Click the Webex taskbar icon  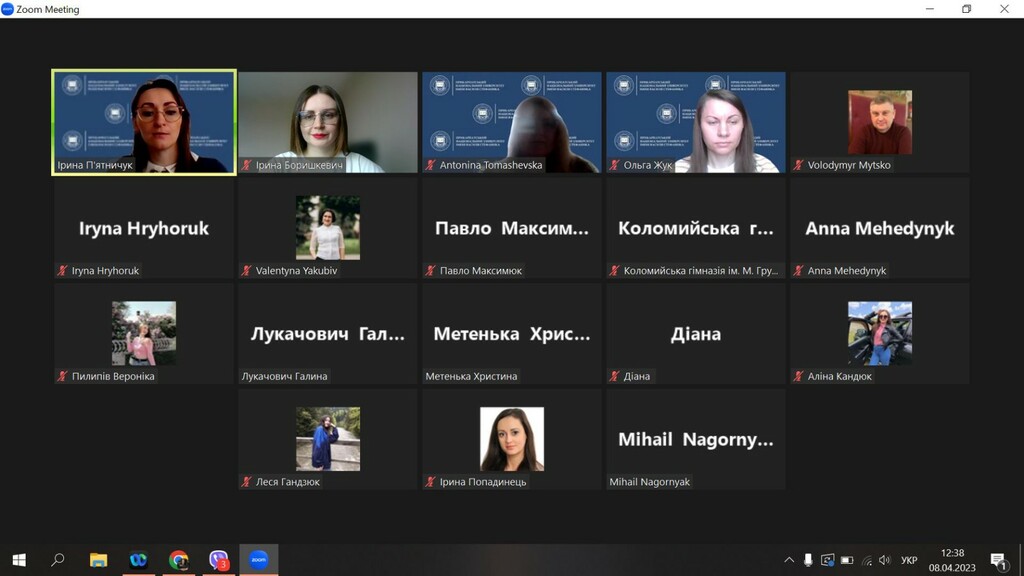(x=138, y=560)
